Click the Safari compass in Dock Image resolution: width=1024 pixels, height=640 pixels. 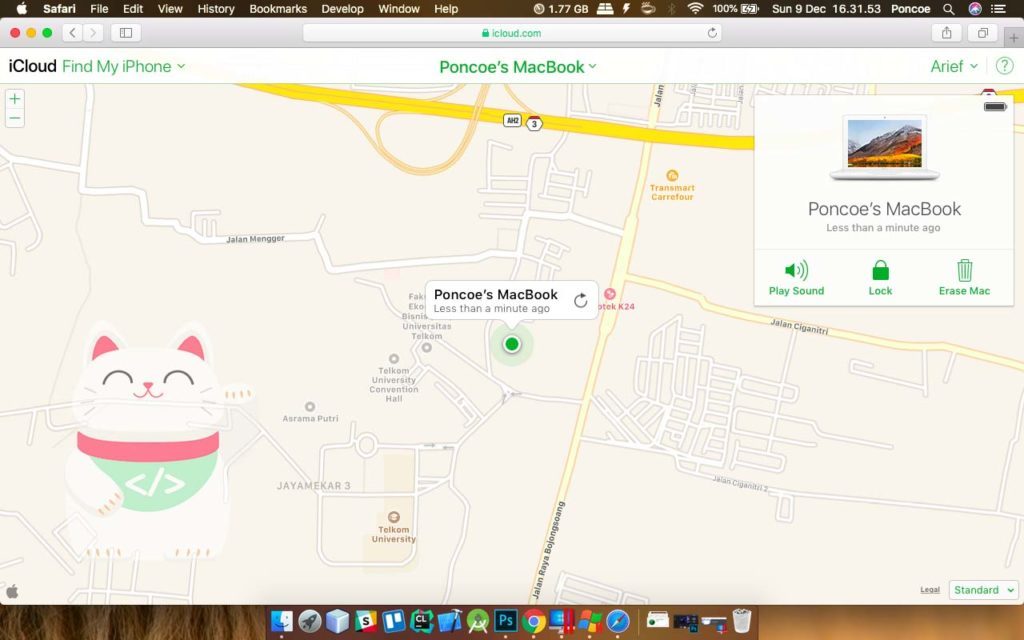point(618,621)
